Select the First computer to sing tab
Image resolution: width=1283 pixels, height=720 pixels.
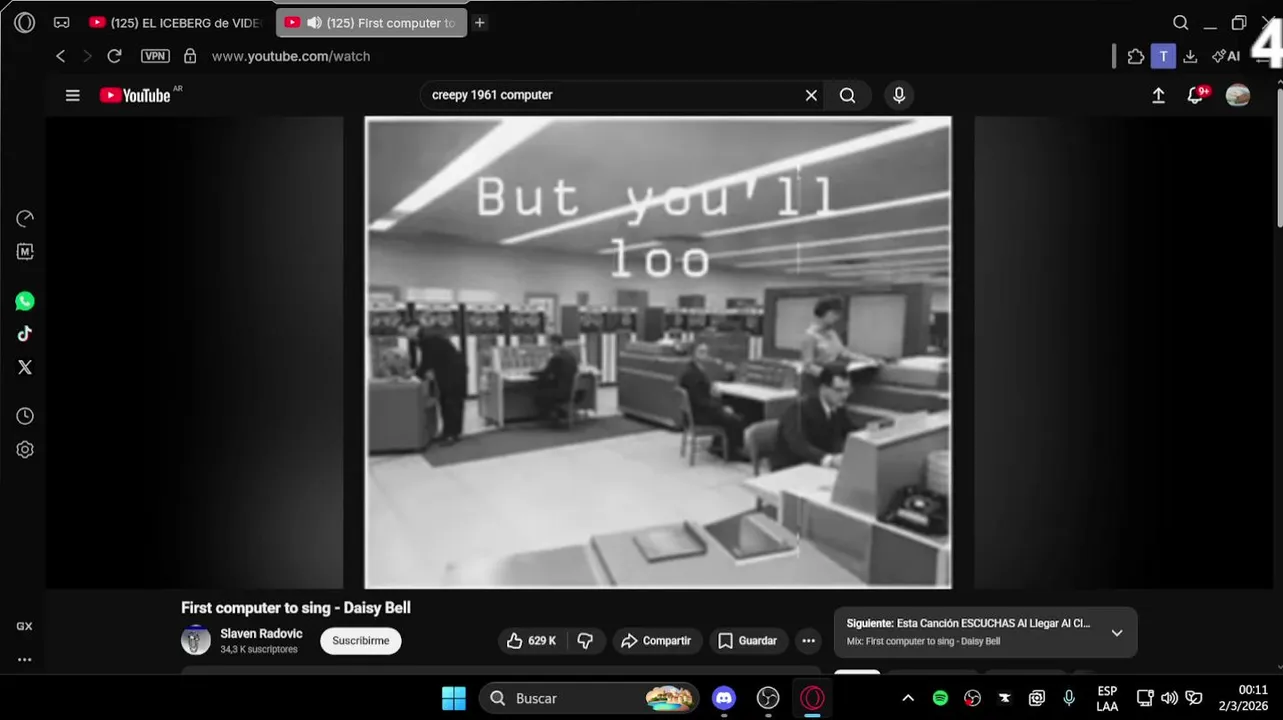372,22
